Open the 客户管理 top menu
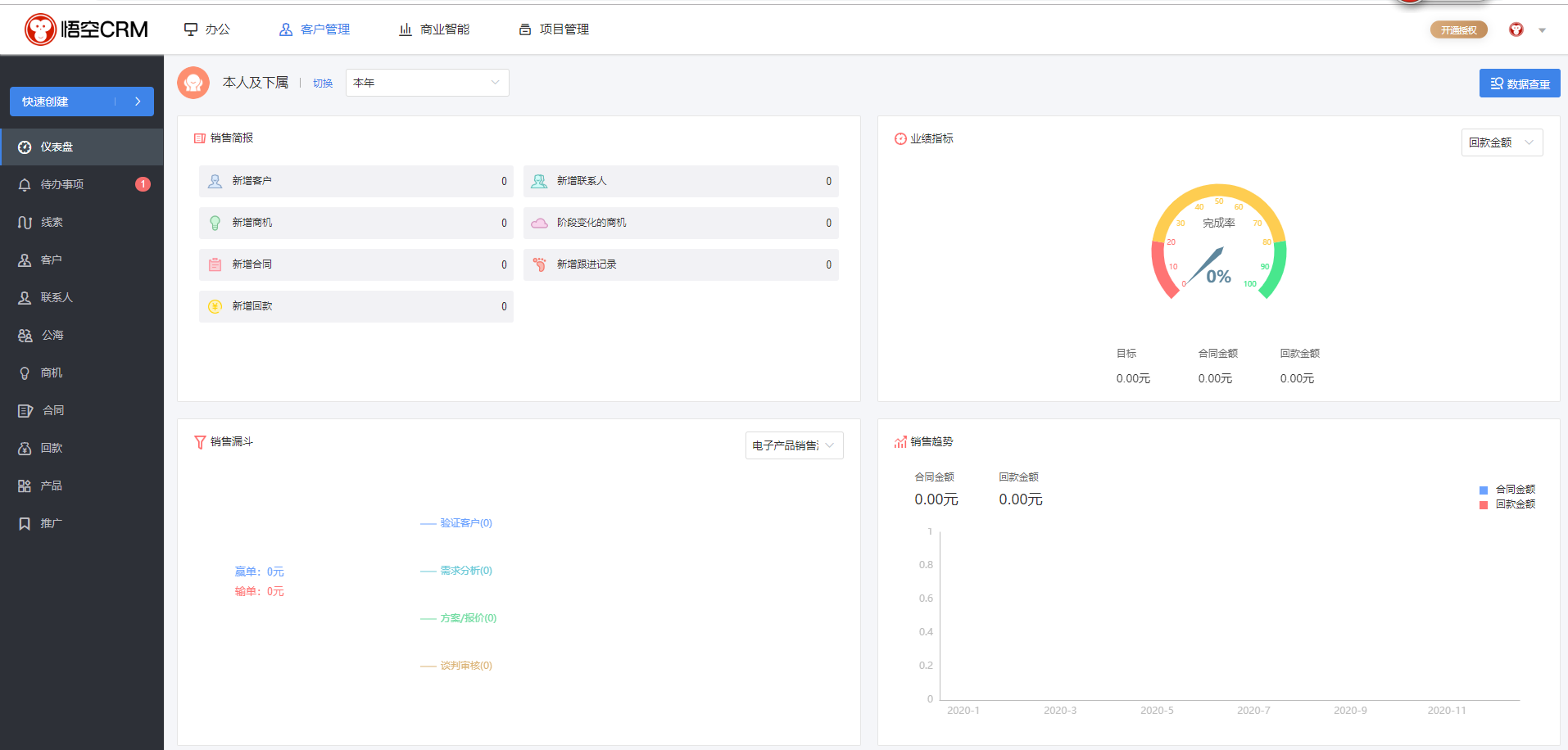 (x=315, y=29)
